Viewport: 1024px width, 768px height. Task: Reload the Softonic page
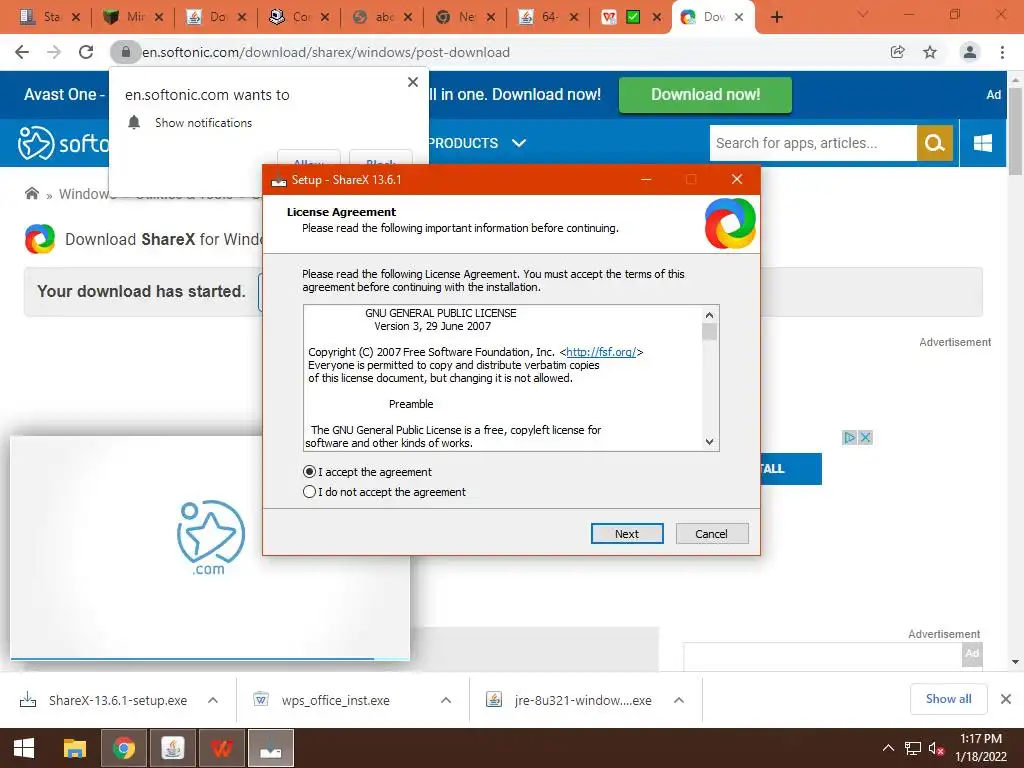click(x=86, y=52)
